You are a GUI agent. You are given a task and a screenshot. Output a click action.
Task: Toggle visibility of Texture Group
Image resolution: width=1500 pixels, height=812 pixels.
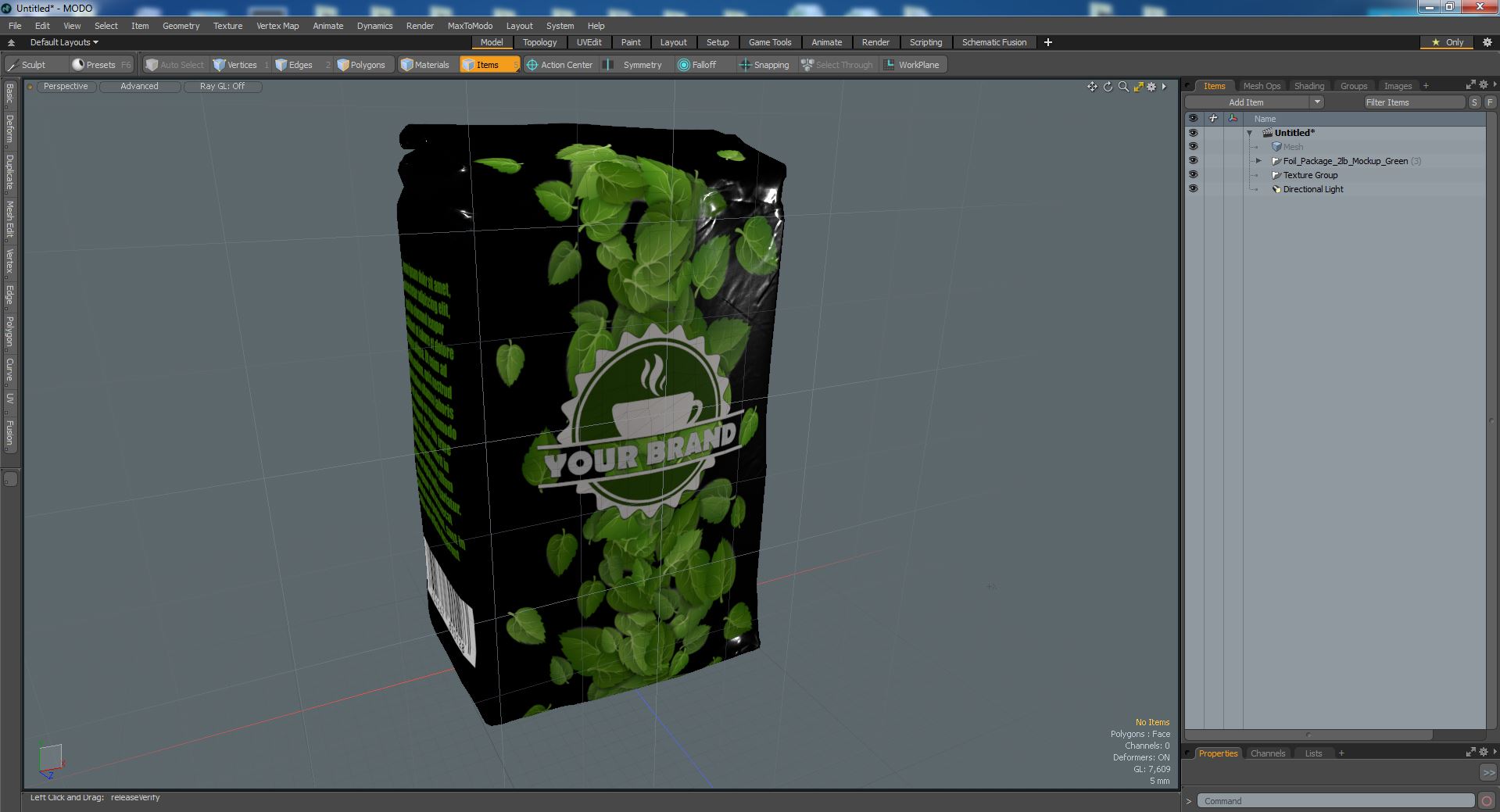pyautogui.click(x=1193, y=175)
